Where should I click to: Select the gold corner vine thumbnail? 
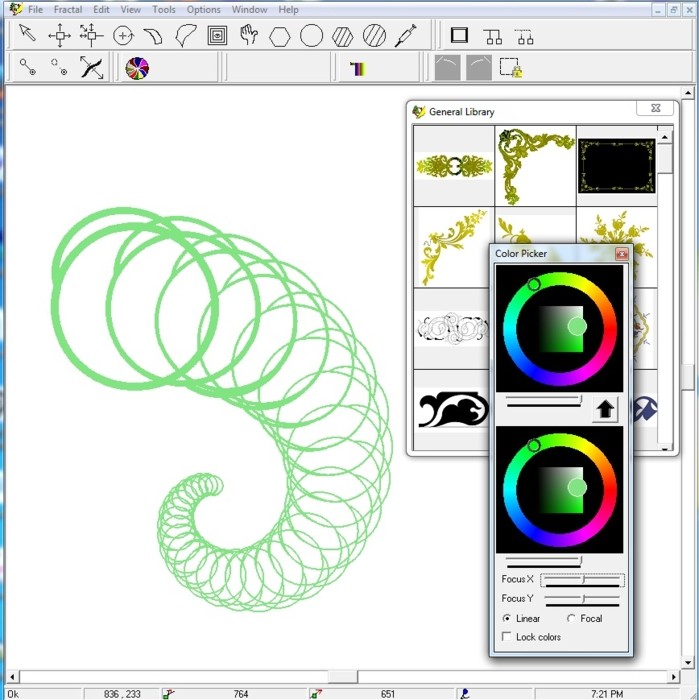[x=536, y=166]
